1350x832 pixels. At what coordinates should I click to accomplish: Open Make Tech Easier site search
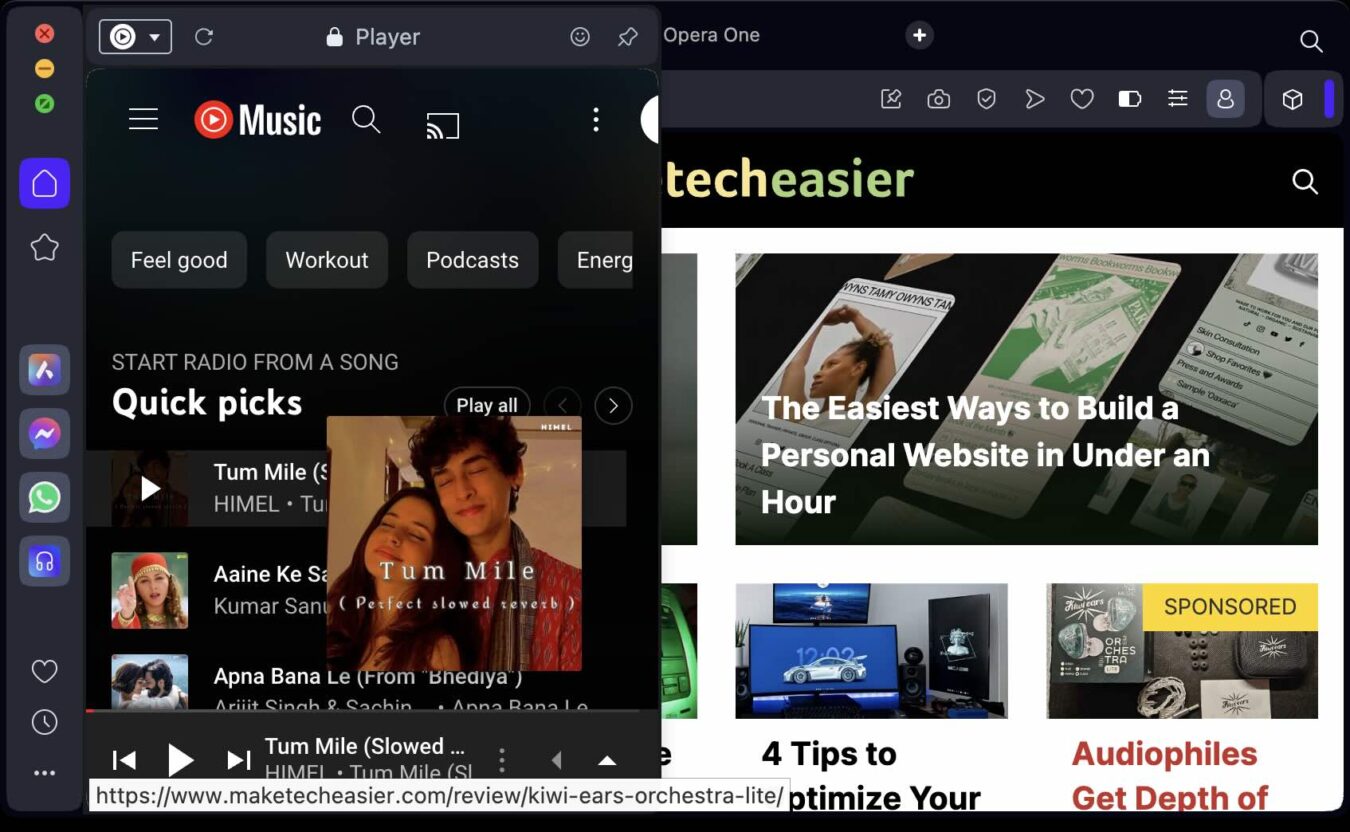click(1305, 182)
